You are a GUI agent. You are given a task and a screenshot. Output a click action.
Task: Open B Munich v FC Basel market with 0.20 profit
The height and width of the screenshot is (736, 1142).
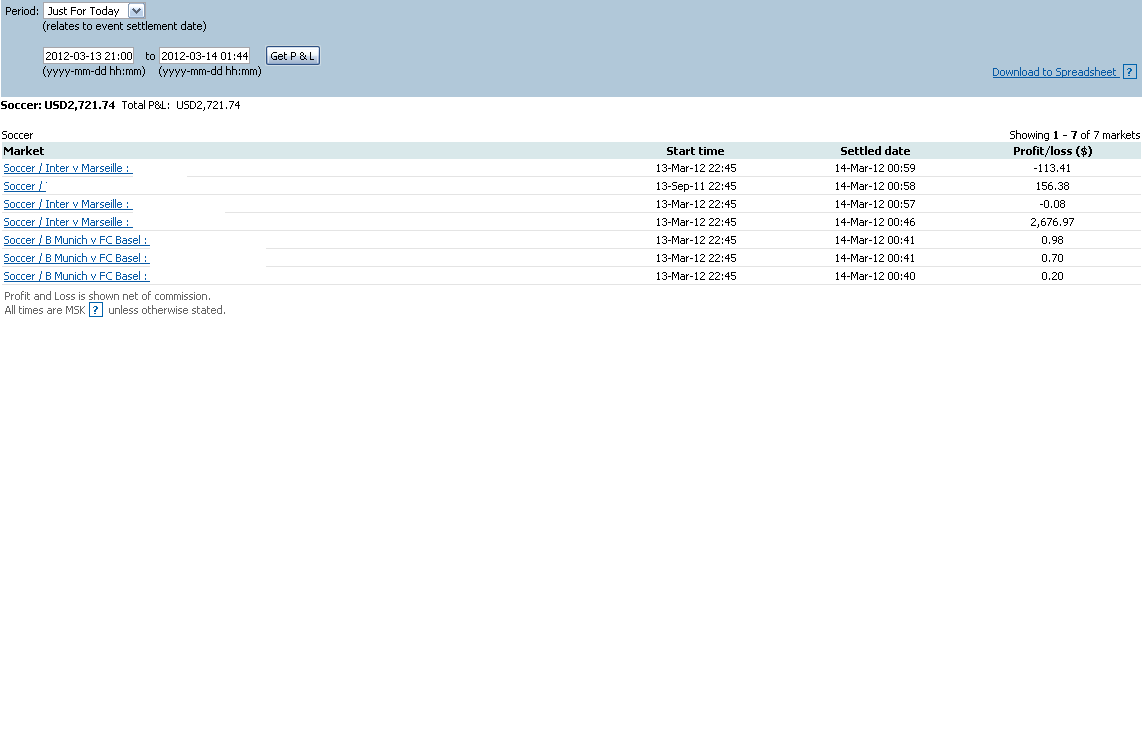point(76,277)
